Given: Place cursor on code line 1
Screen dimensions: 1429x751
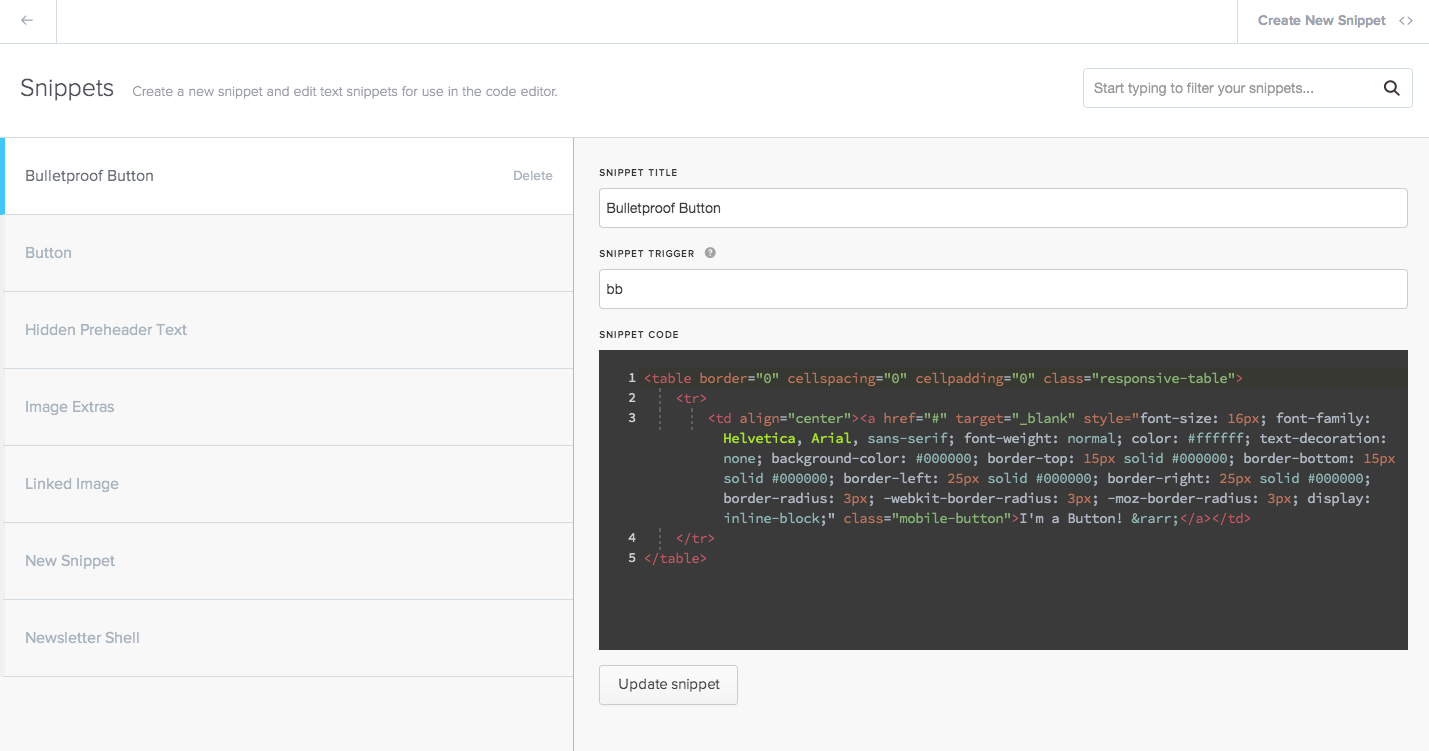Looking at the screenshot, I should point(942,378).
